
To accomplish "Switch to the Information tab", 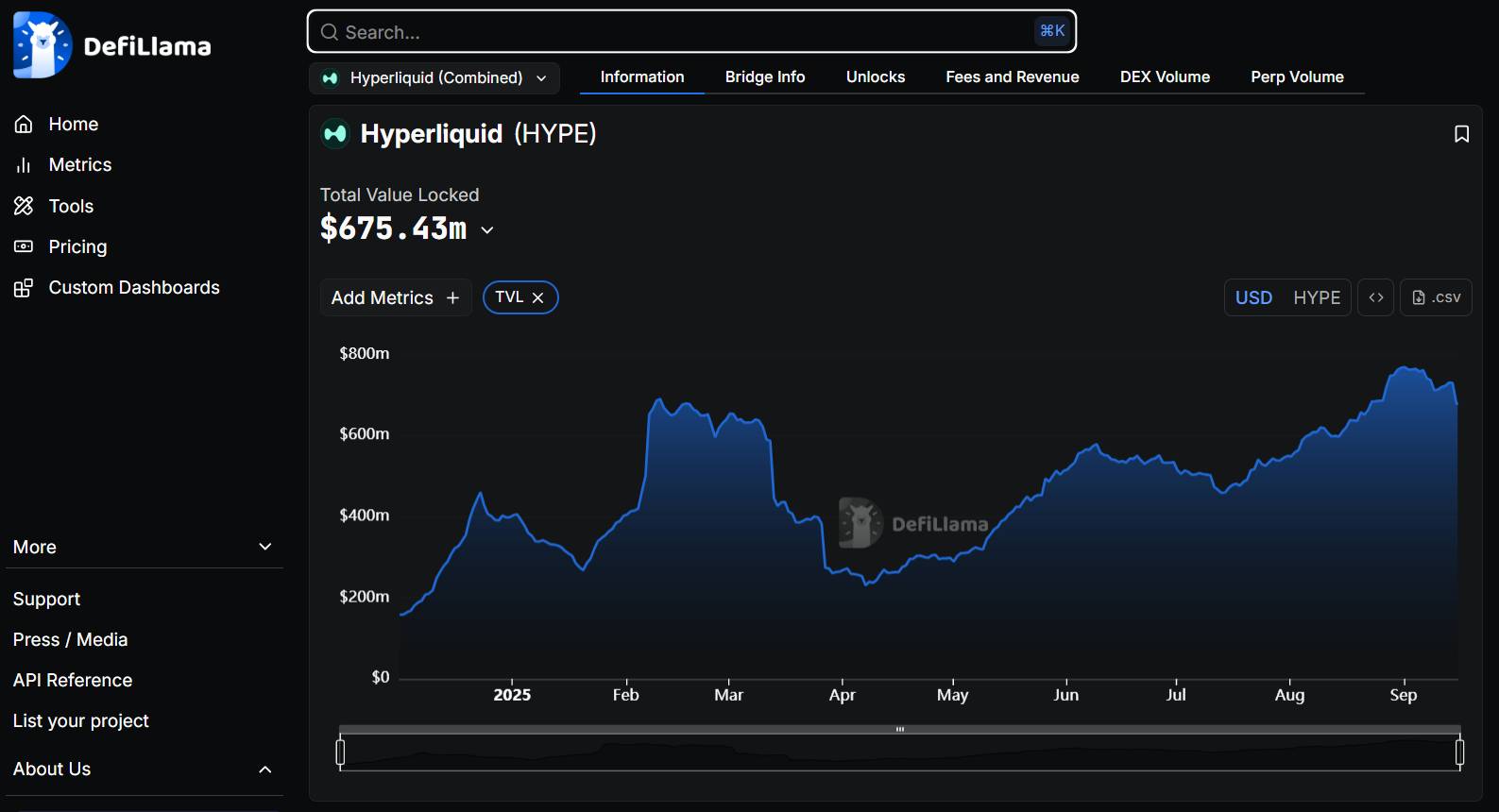I will [x=642, y=77].
